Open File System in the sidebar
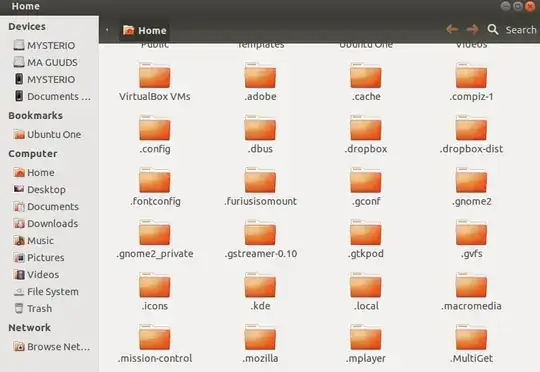Image resolution: width=540 pixels, height=372 pixels. click(46, 291)
